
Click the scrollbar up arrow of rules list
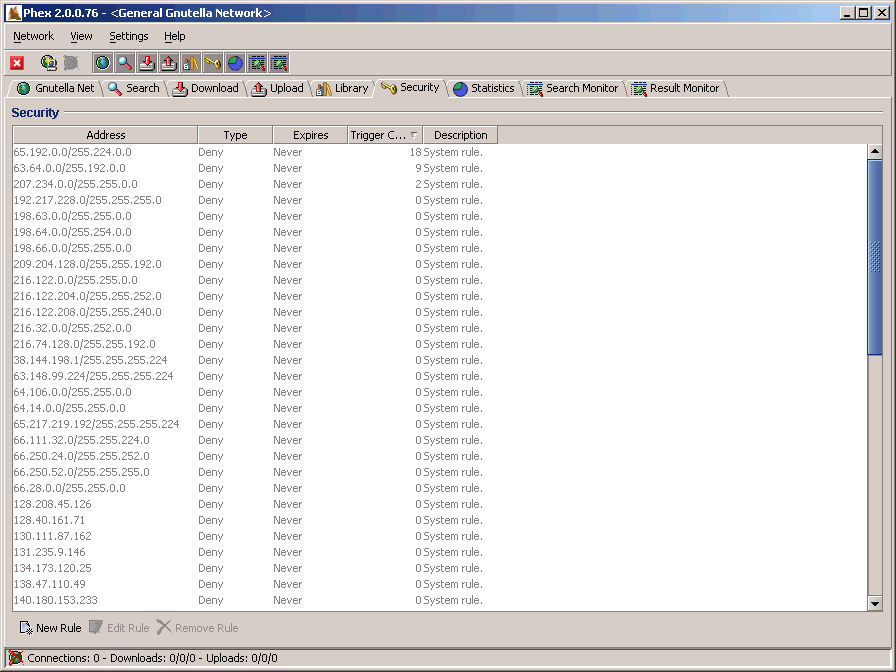click(874, 151)
